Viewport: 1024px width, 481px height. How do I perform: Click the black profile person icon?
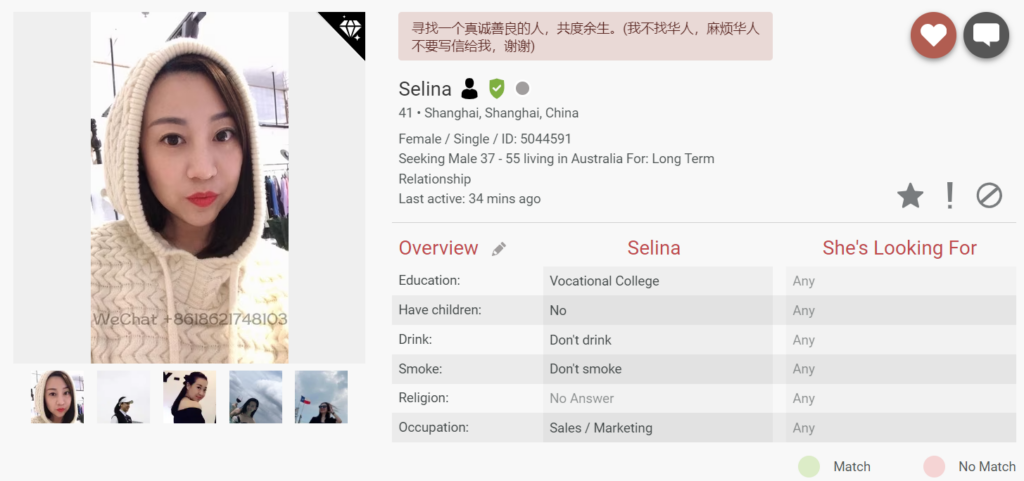click(x=470, y=89)
